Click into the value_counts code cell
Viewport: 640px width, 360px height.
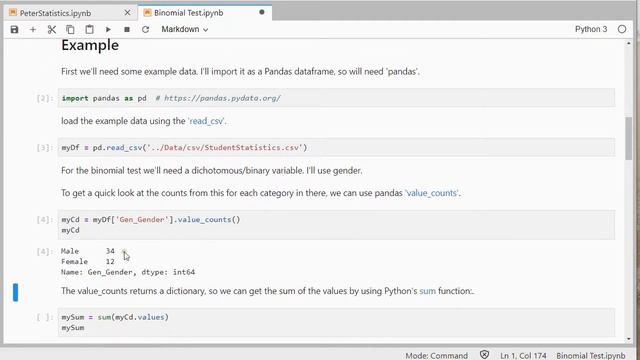(x=336, y=225)
